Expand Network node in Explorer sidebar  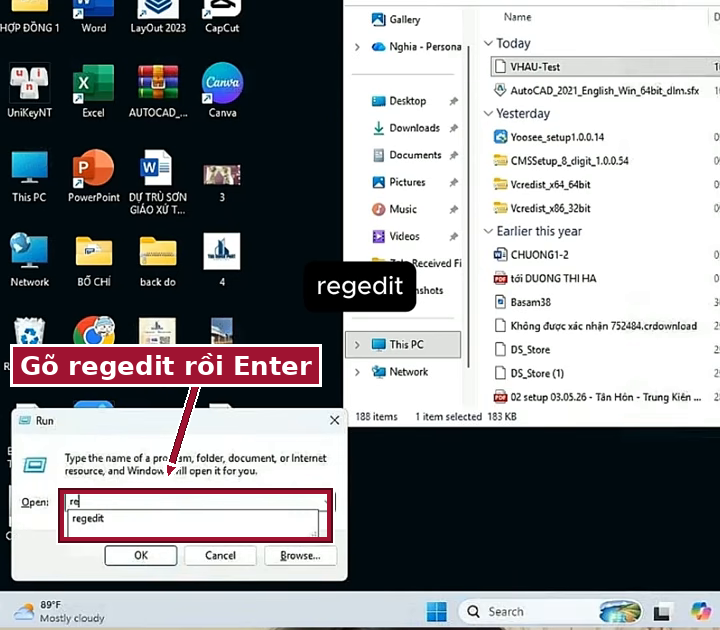(357, 372)
